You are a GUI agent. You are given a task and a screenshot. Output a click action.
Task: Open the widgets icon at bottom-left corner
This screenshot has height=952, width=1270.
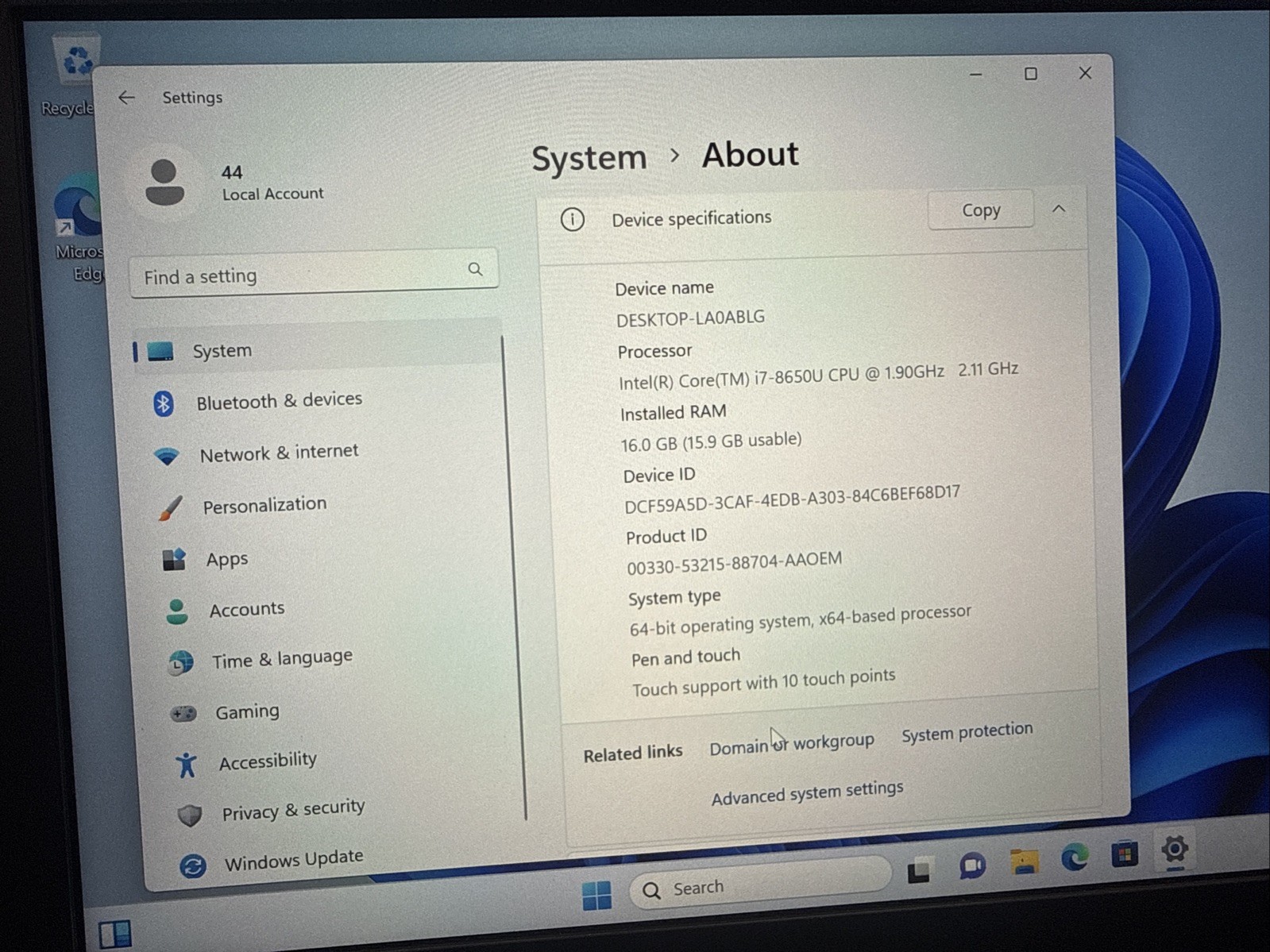tap(114, 935)
